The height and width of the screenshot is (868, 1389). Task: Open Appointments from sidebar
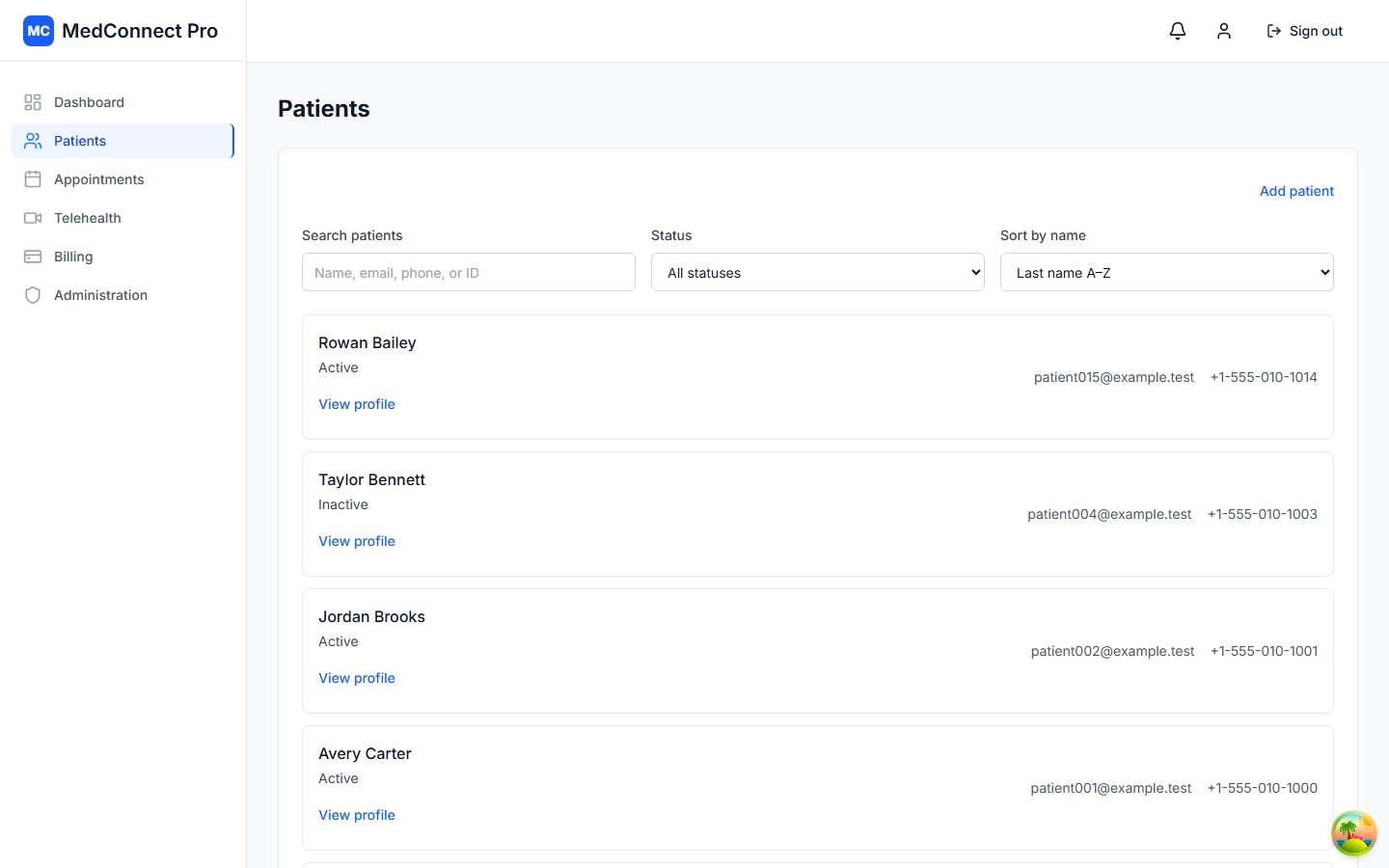pos(123,179)
